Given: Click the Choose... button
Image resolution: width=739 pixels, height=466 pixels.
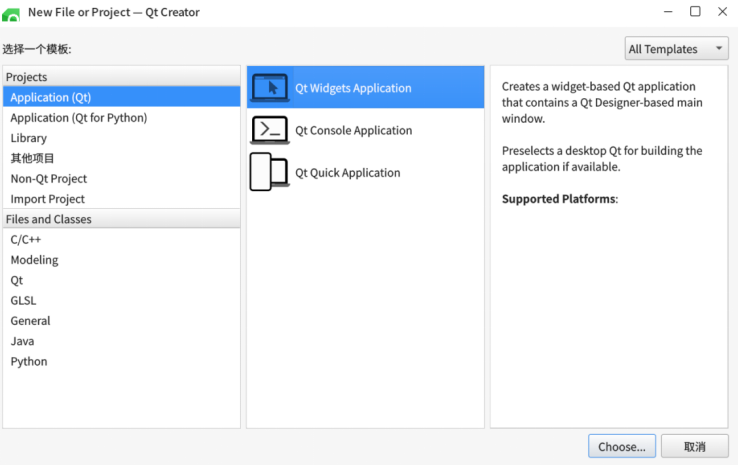Looking at the screenshot, I should (622, 446).
